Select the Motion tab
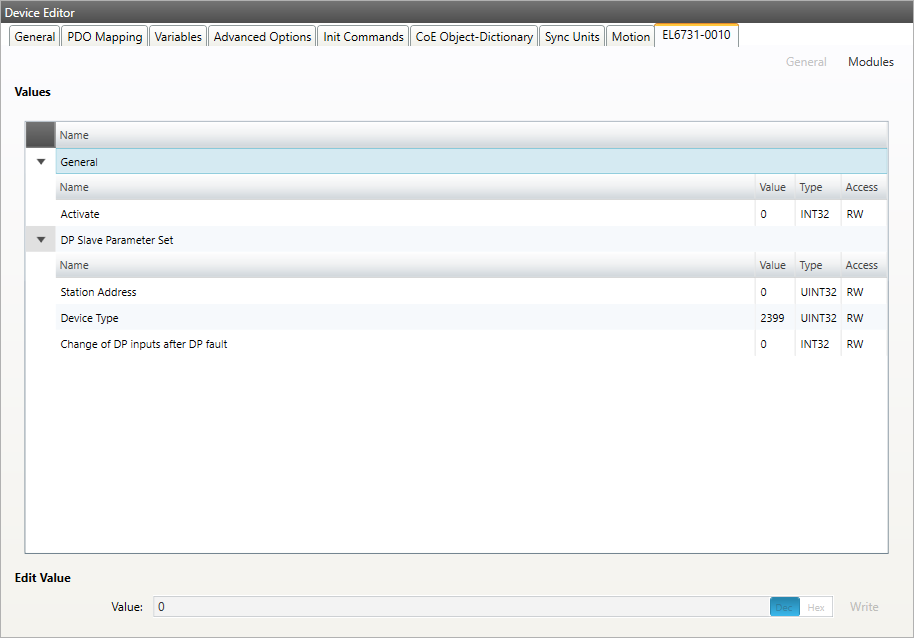Screen dimensions: 914x638 [x=630, y=37]
